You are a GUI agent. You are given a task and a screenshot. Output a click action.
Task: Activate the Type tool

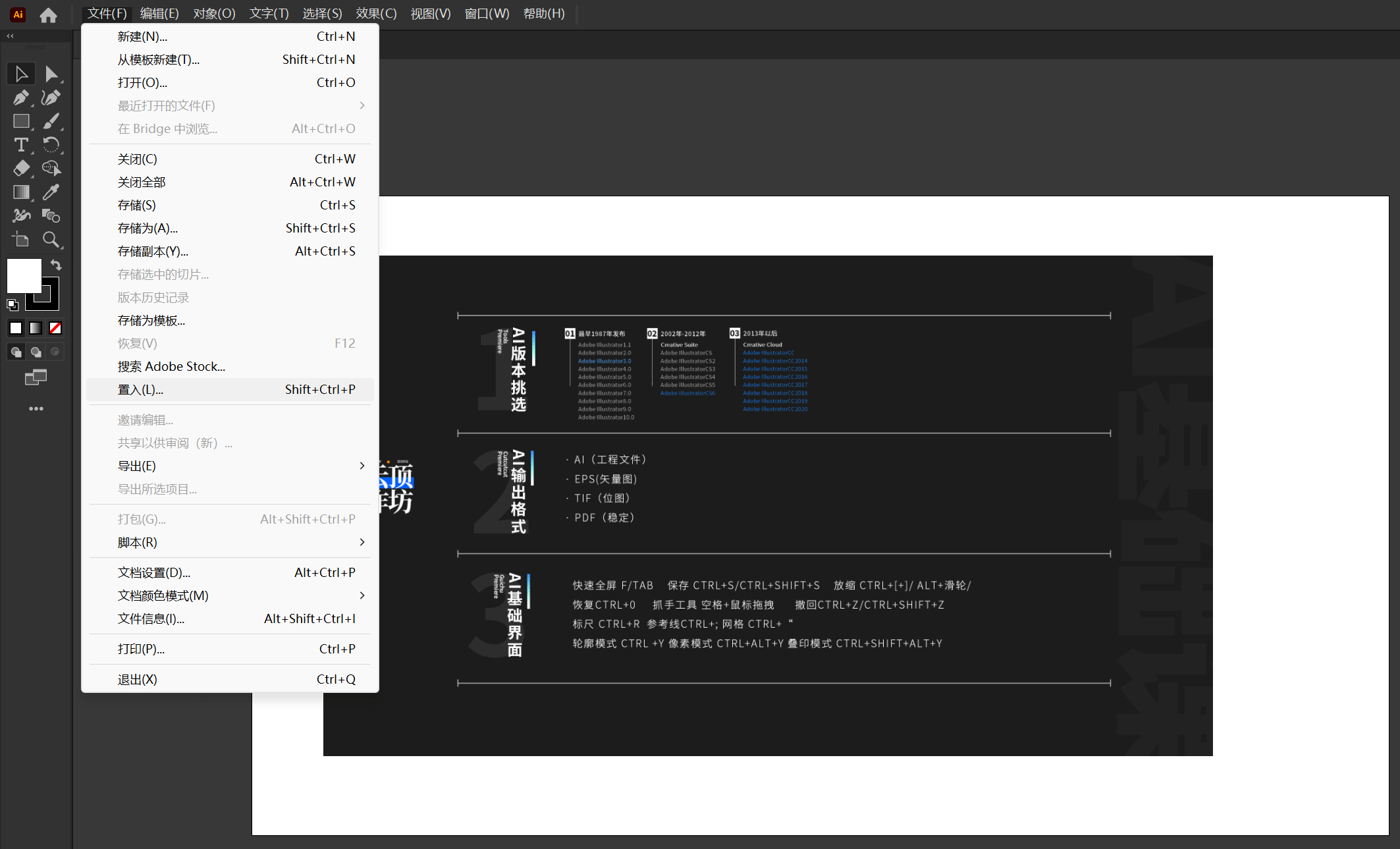tap(21, 145)
